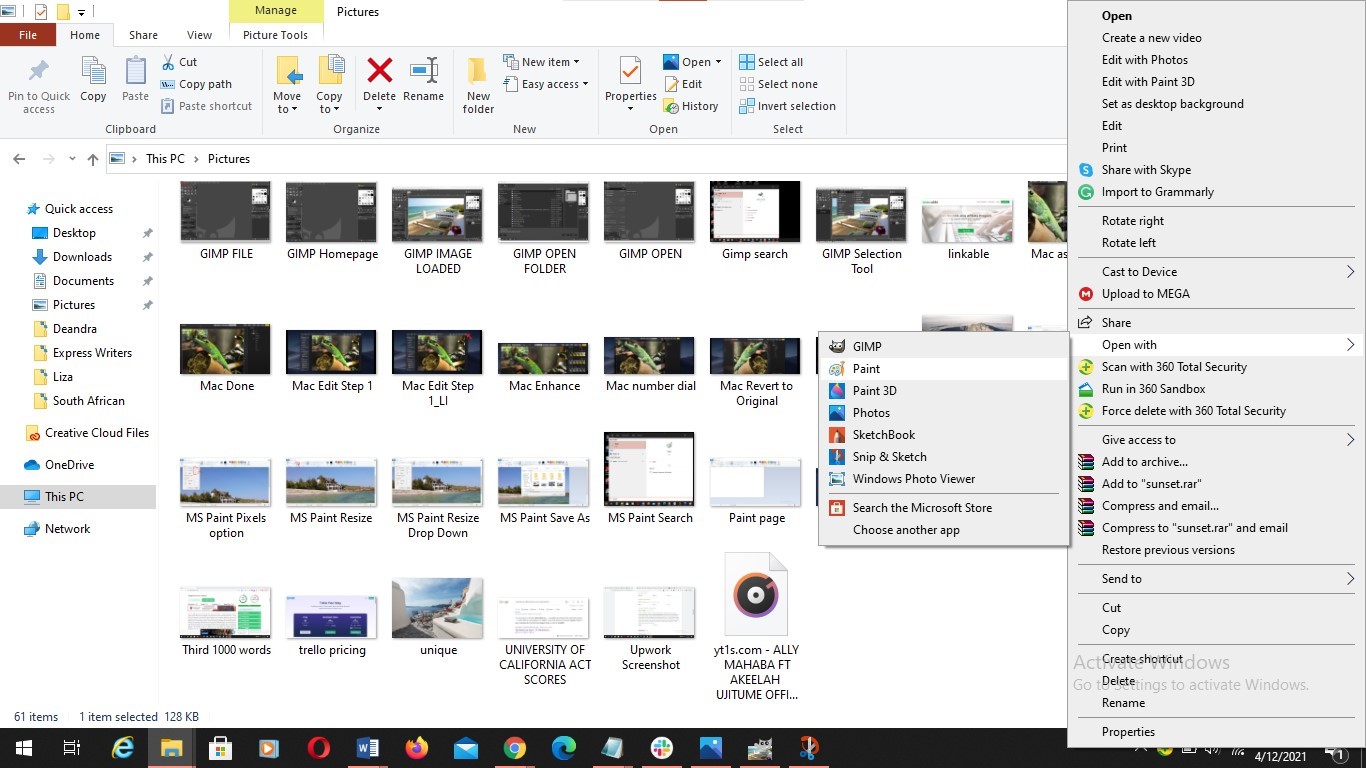The width and height of the screenshot is (1366, 768).
Task: Choose Snip & Sketch in submenu
Action: [x=944, y=457]
